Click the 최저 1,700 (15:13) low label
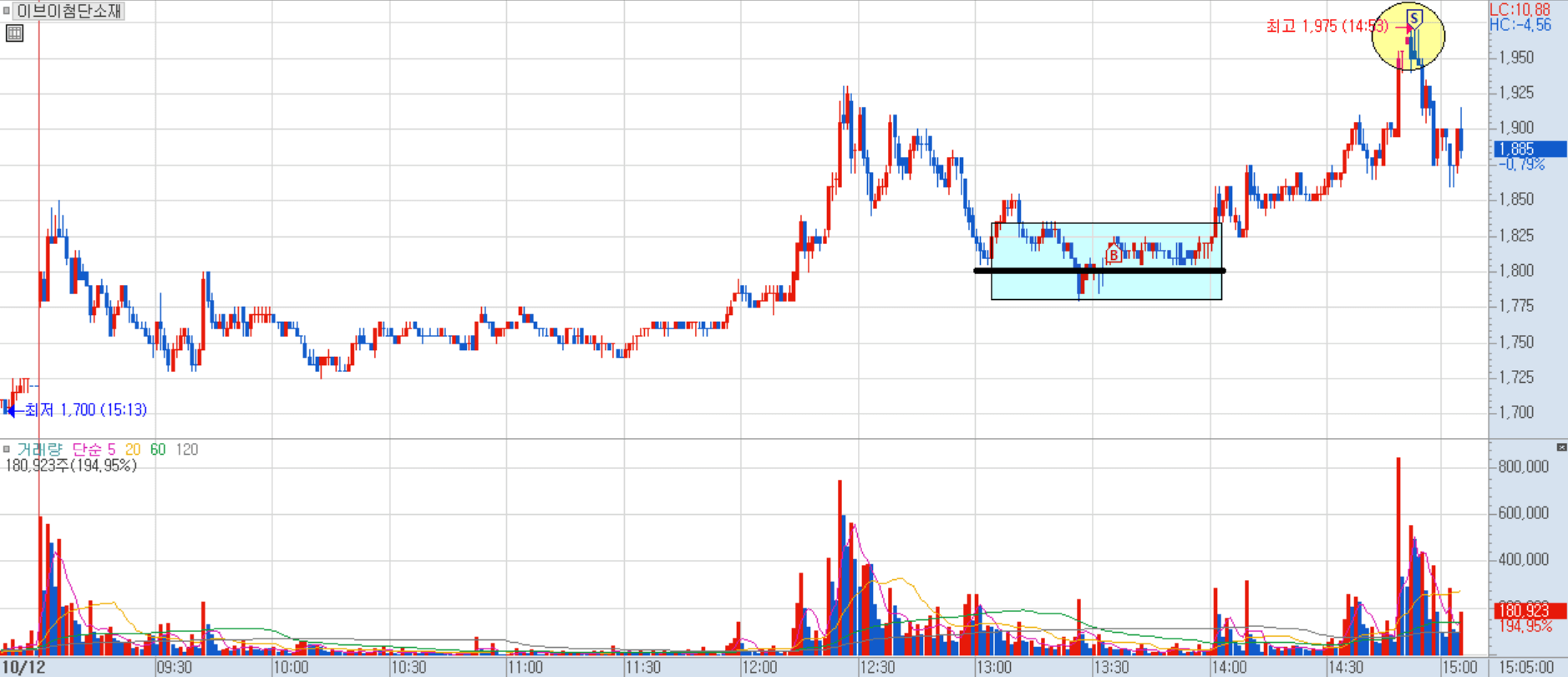This screenshot has height=677, width=1568. (85, 410)
